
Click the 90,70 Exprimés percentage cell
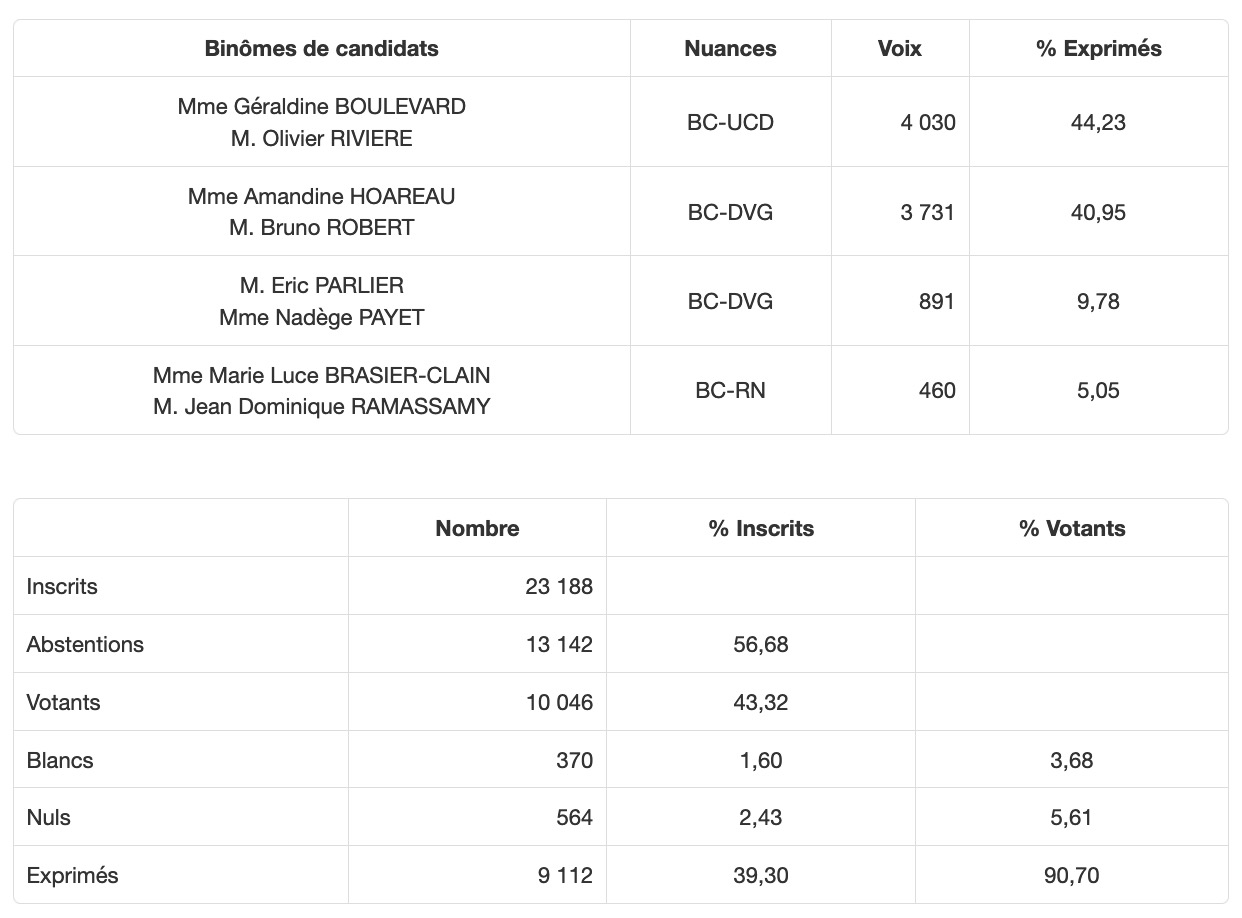pos(1072,875)
